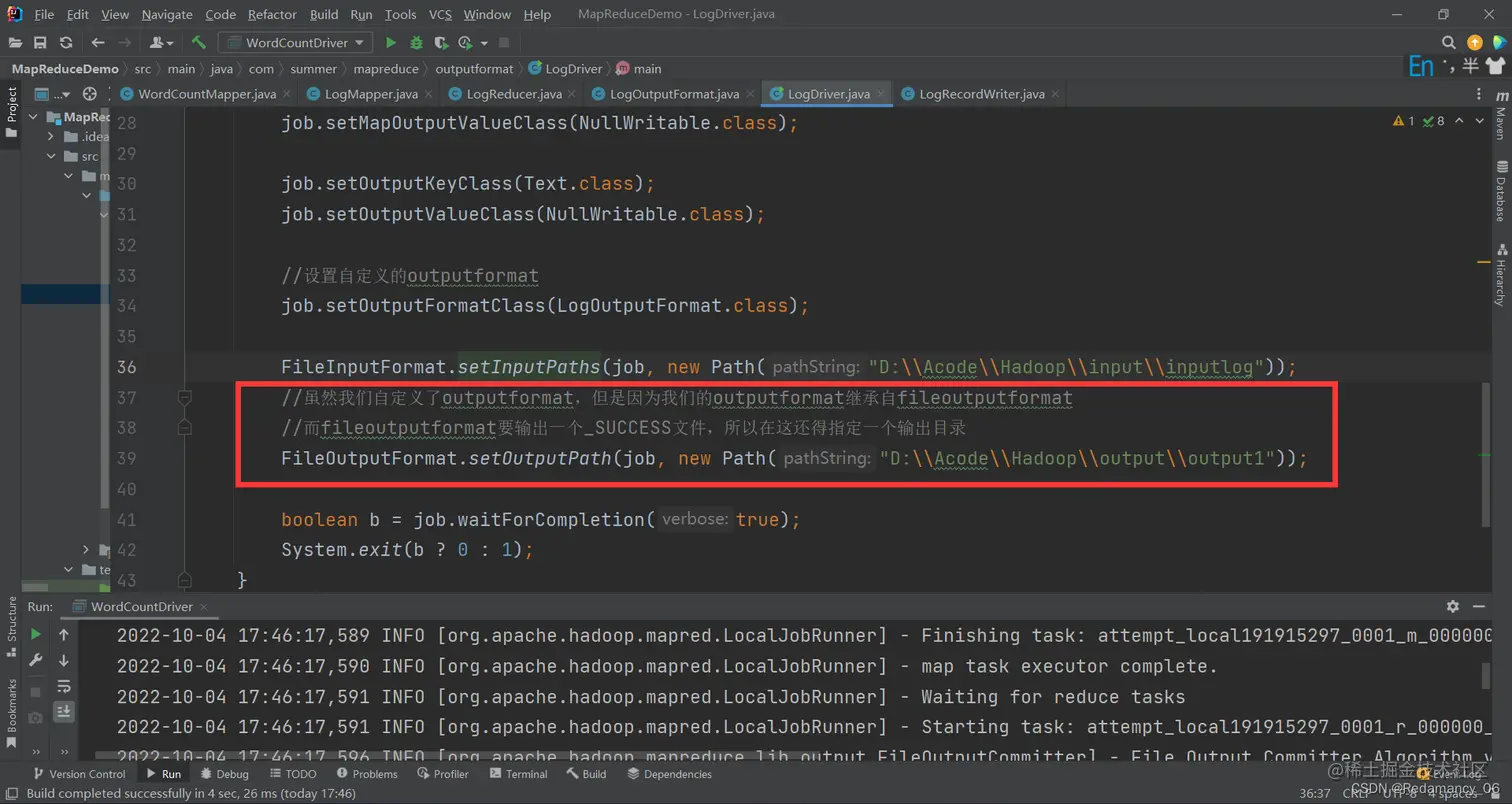
Task: Start debugging with the bug icon
Action: tap(416, 43)
